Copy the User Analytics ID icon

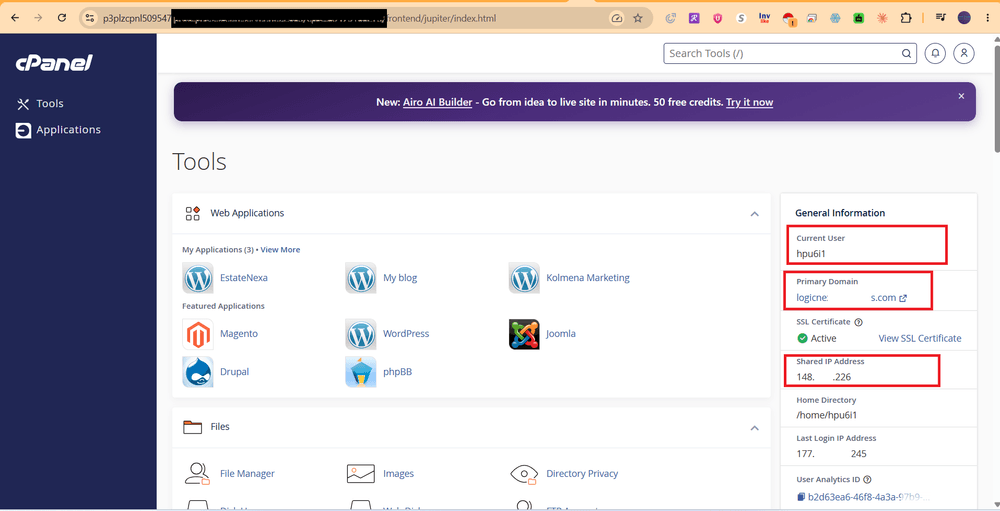tap(801, 496)
